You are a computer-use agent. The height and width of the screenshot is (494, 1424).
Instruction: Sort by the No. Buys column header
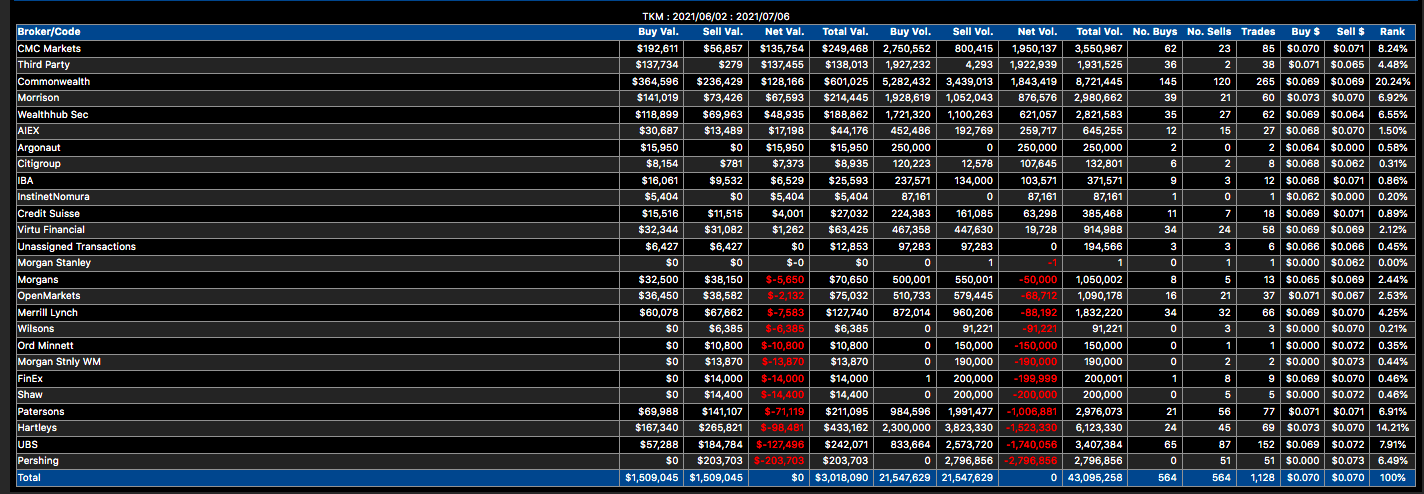(1155, 32)
